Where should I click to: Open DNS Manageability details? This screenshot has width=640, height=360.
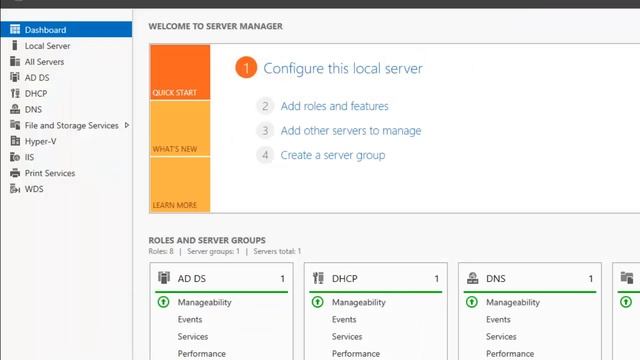(513, 302)
